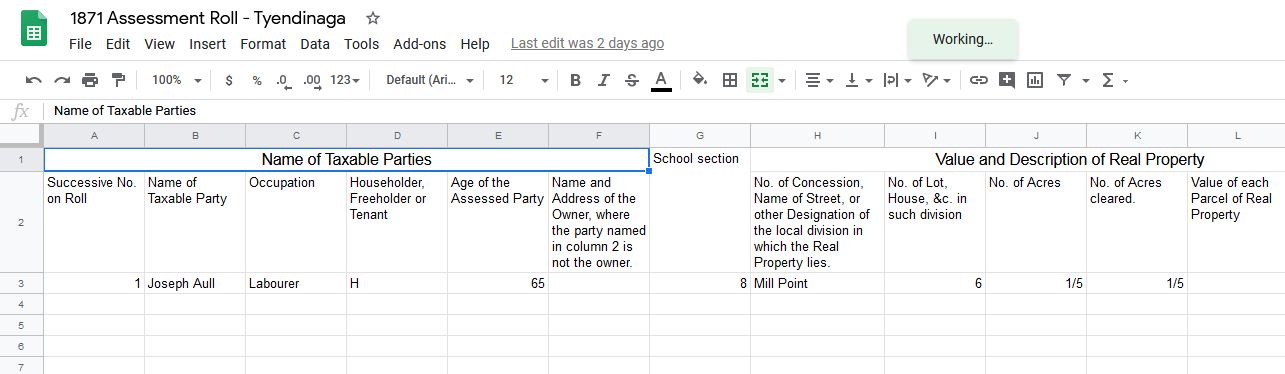Image resolution: width=1285 pixels, height=374 pixels.
Task: Expand the merge type dropdown arrow
Action: [781, 80]
